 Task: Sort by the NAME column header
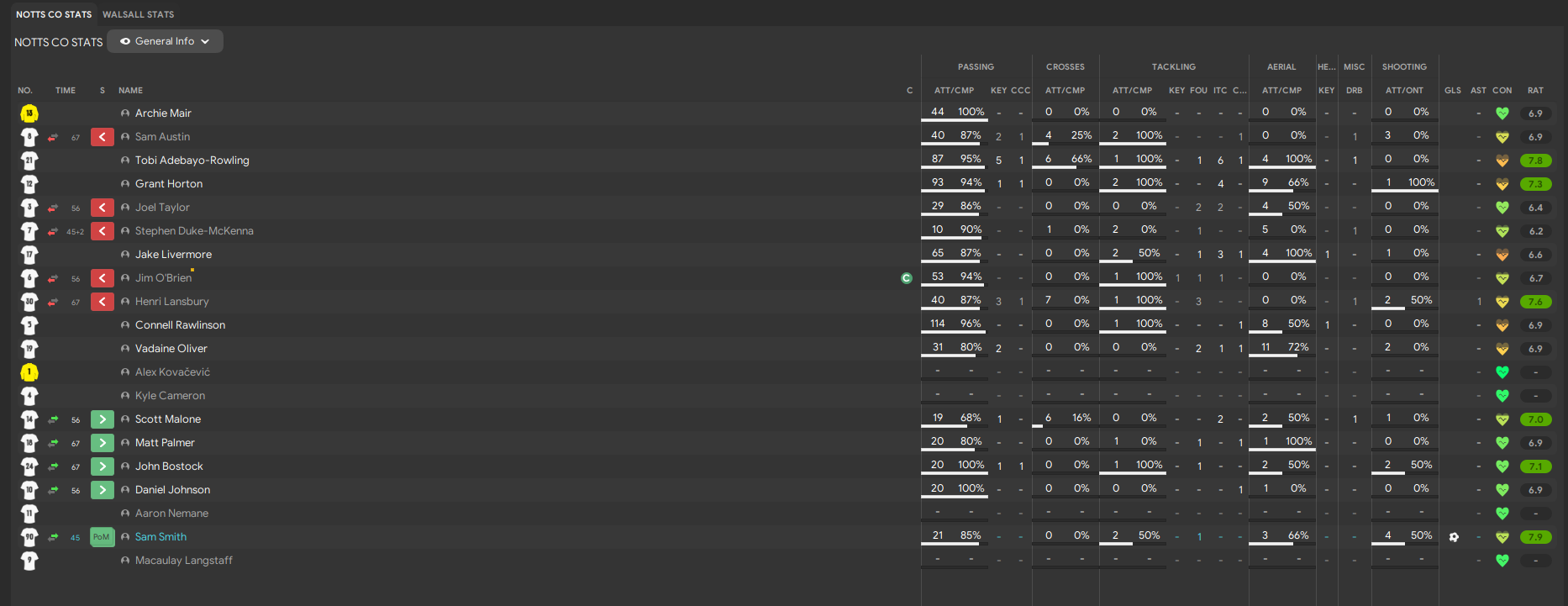[x=130, y=91]
